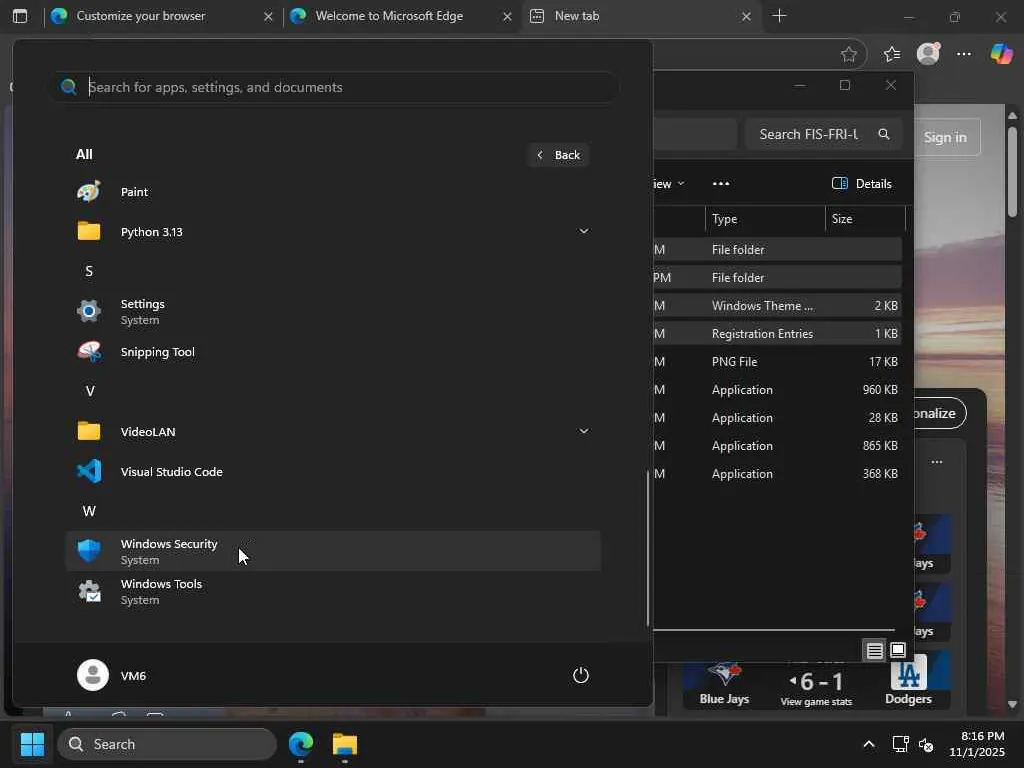Sort by the Size column header

pos(865,219)
